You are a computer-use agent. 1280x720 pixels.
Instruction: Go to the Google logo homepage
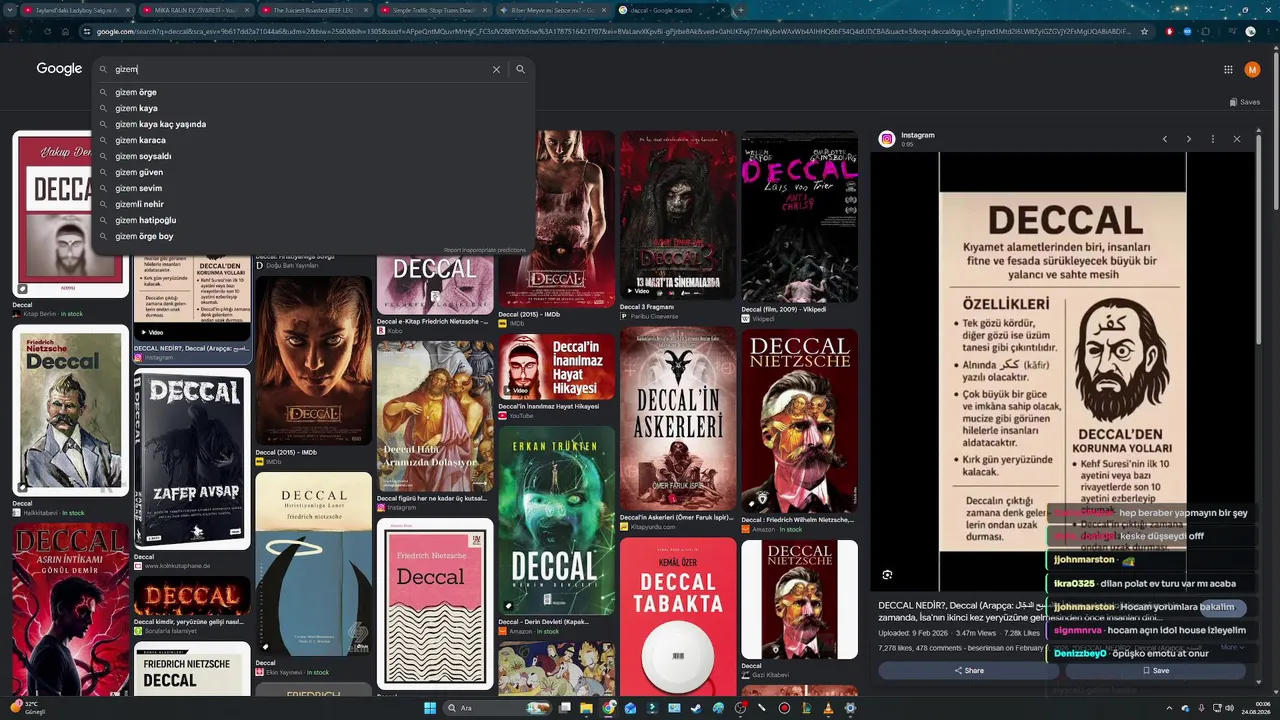pos(59,69)
